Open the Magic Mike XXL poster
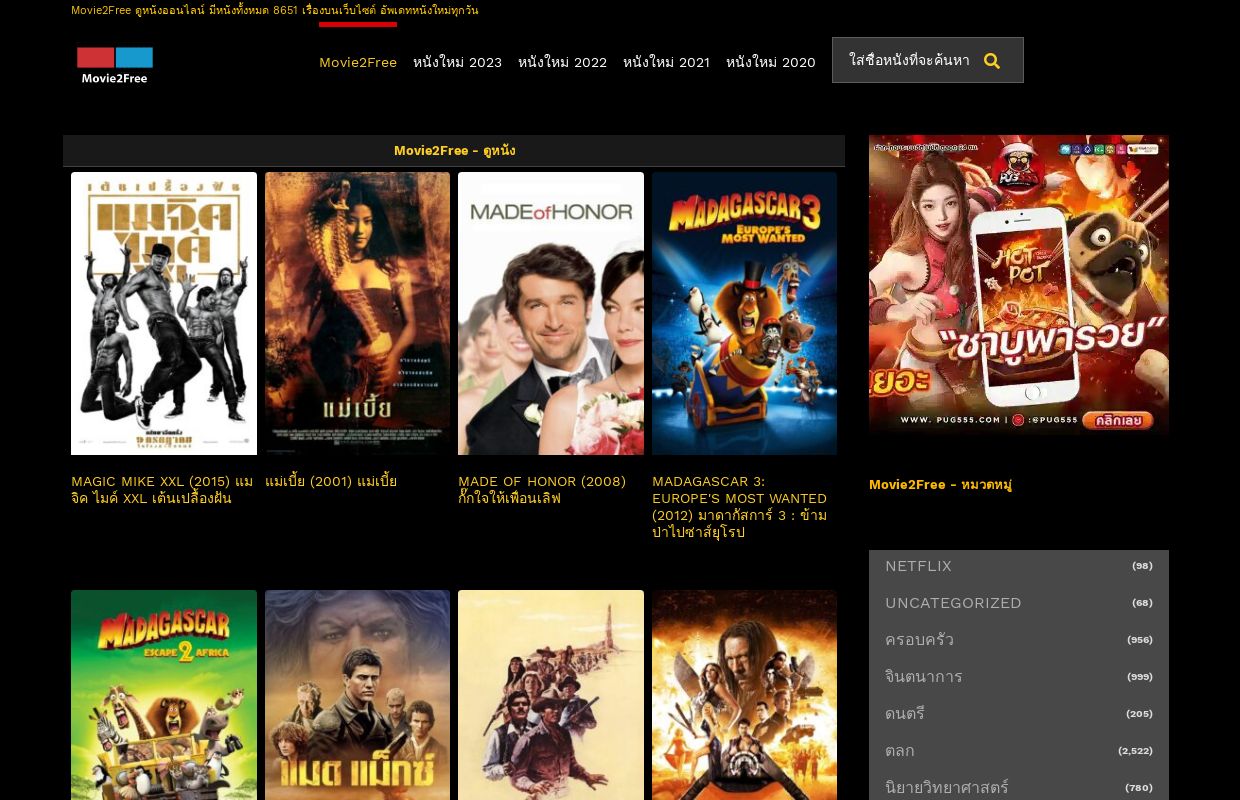 point(164,313)
